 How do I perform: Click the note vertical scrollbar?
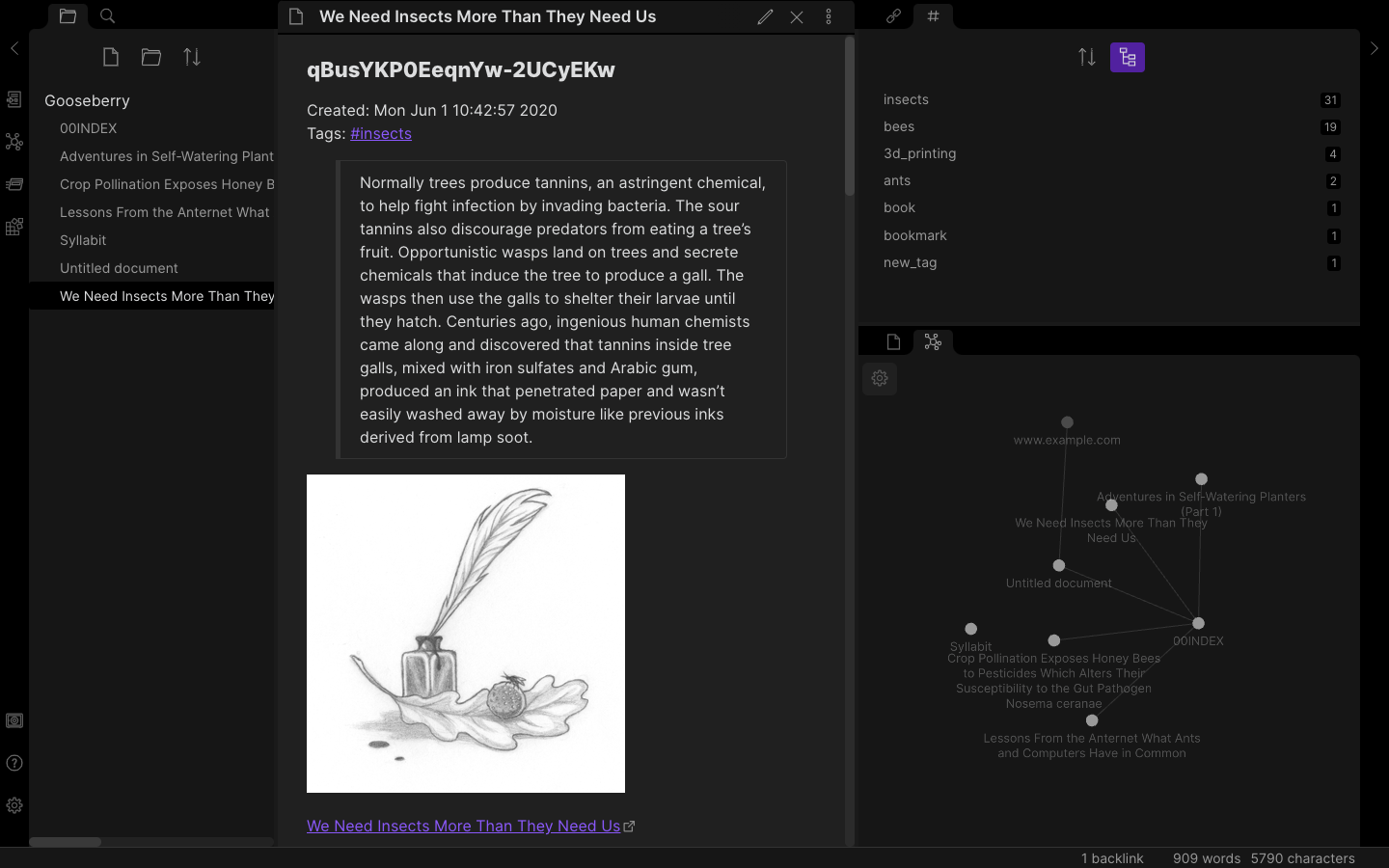point(850,116)
